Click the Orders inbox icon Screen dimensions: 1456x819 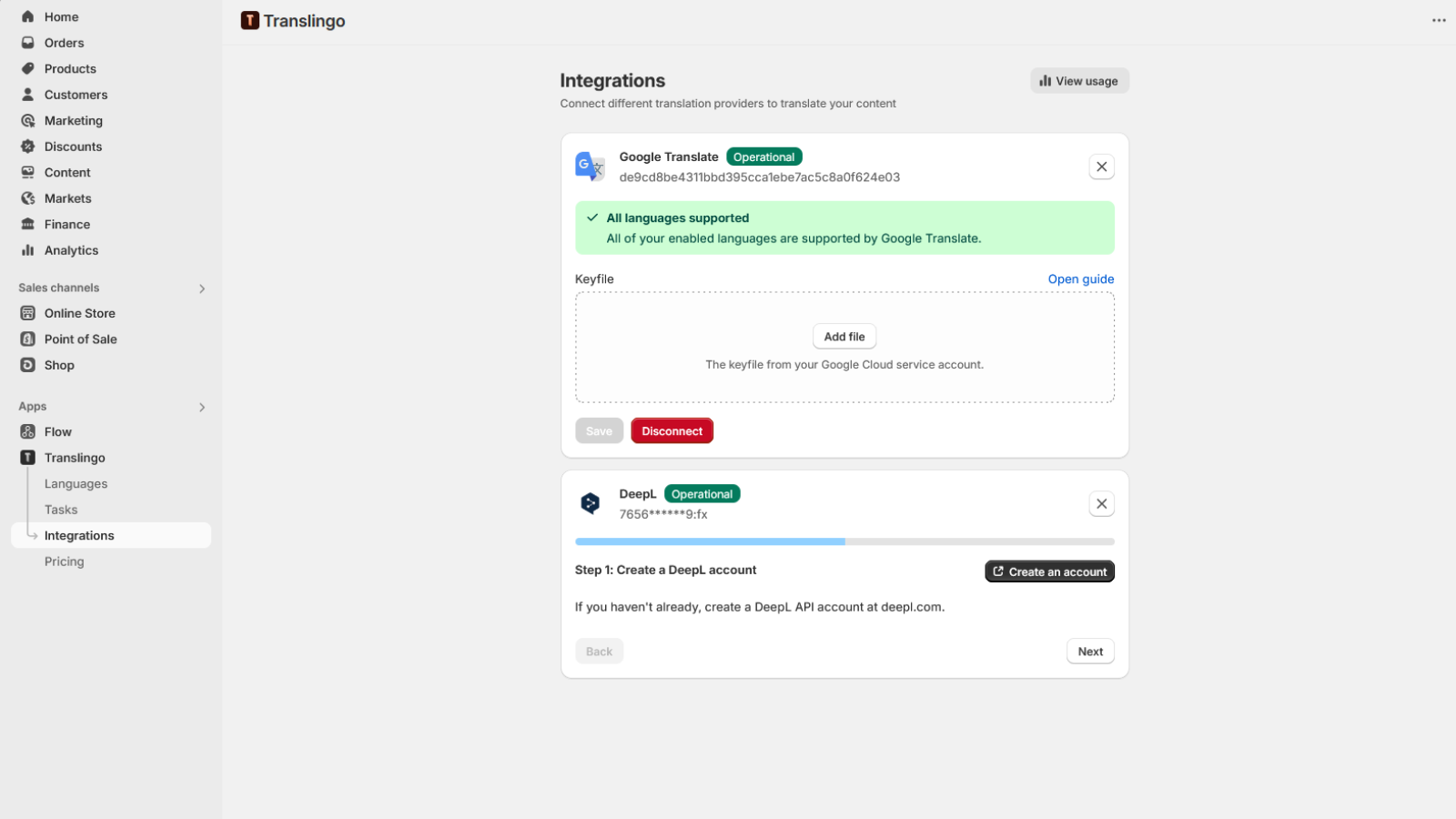(28, 43)
